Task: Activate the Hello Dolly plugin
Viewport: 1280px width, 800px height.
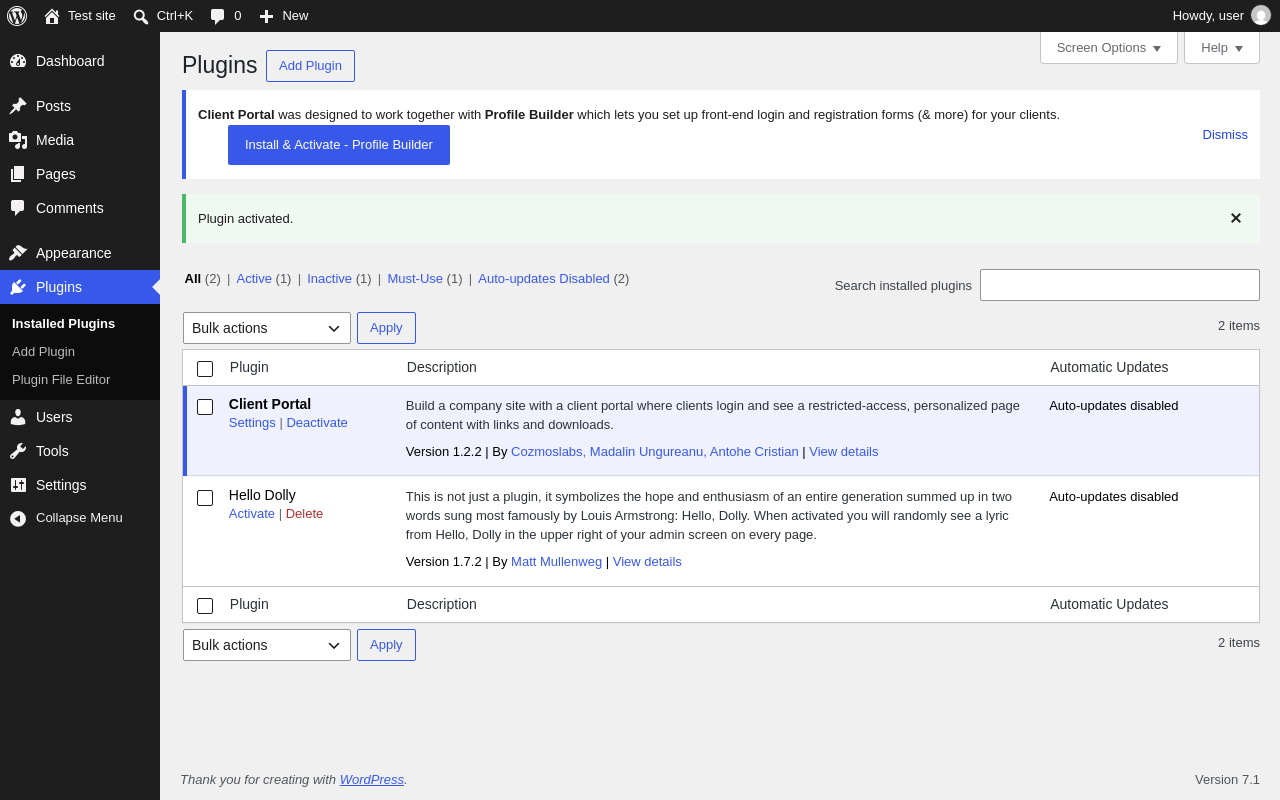Action: (x=252, y=514)
